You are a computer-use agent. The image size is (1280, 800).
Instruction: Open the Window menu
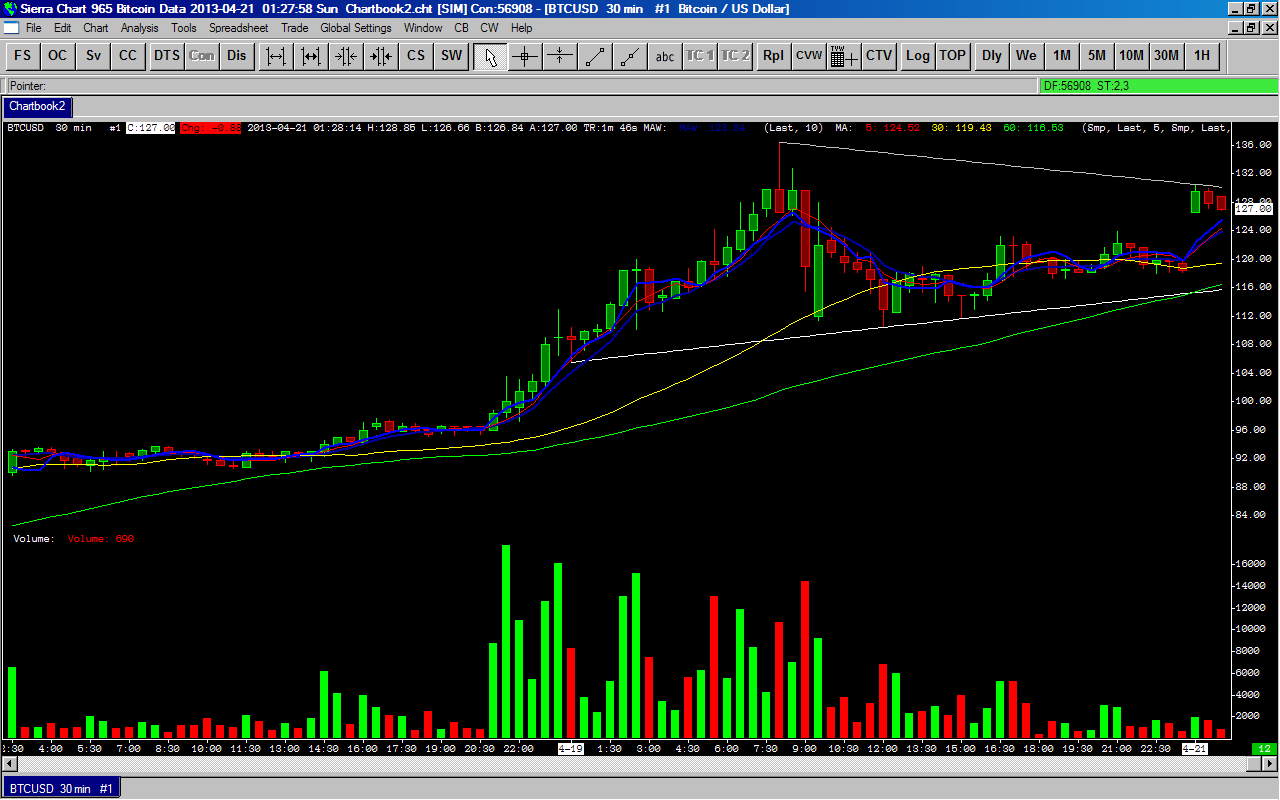click(x=423, y=28)
